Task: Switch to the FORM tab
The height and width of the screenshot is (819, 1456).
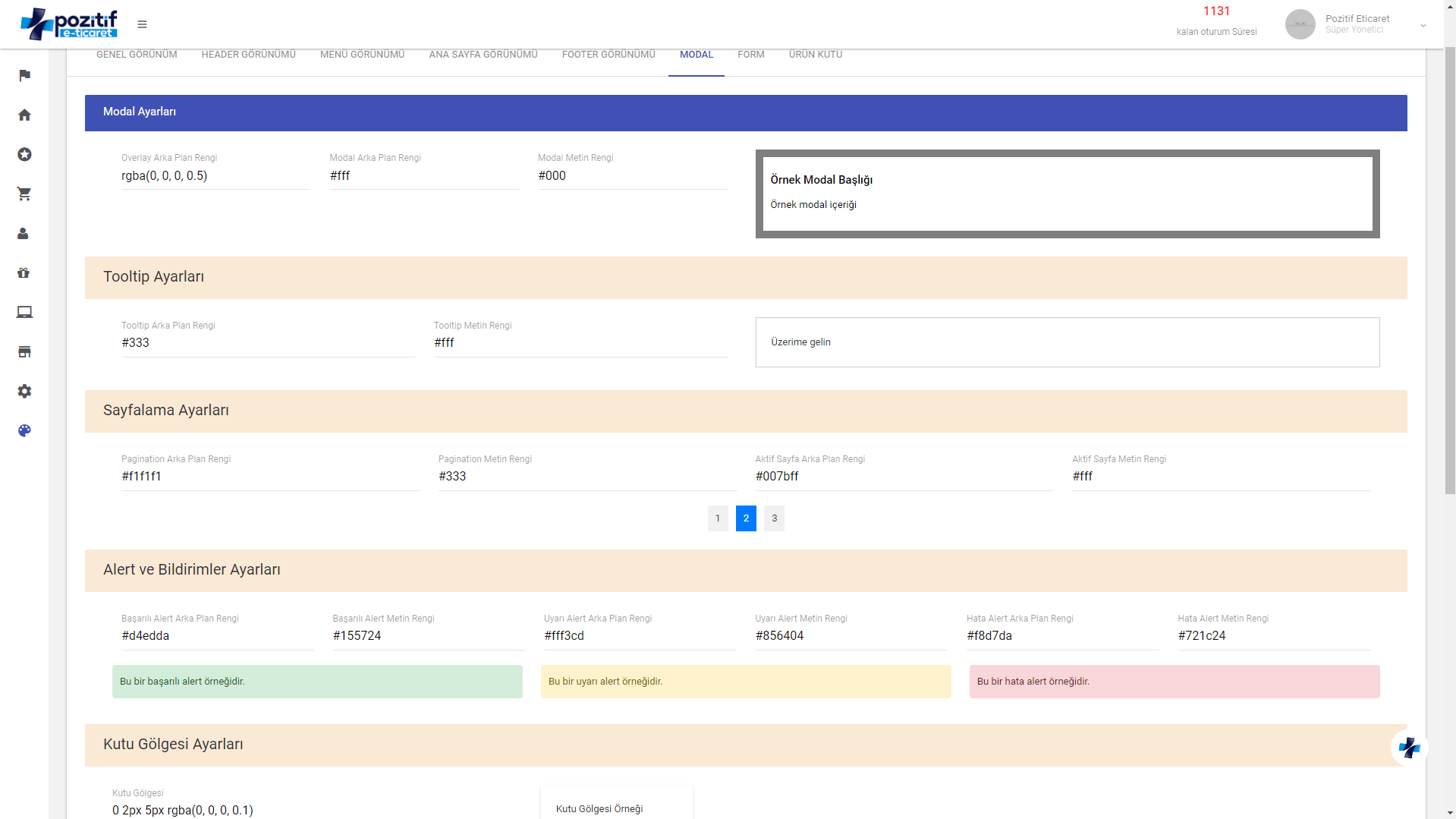Action: pos(750,55)
